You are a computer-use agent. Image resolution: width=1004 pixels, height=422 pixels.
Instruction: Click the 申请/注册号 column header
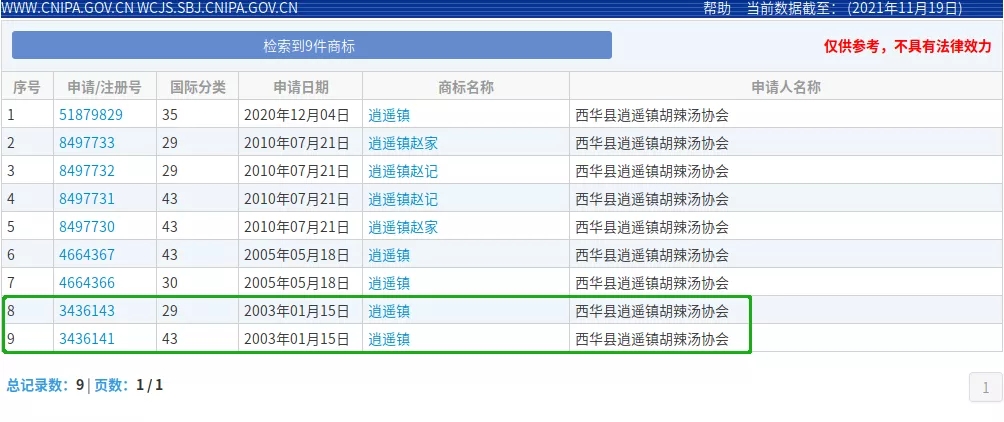(105, 87)
